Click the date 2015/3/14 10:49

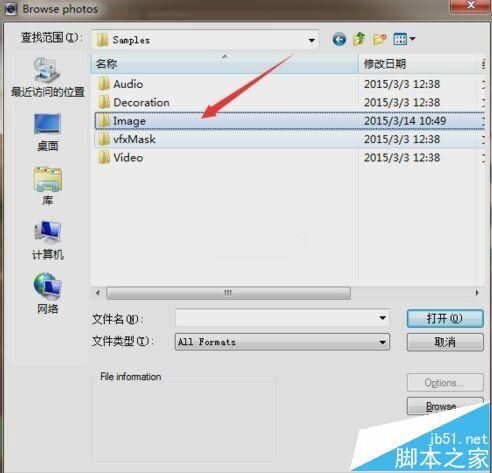[405, 121]
